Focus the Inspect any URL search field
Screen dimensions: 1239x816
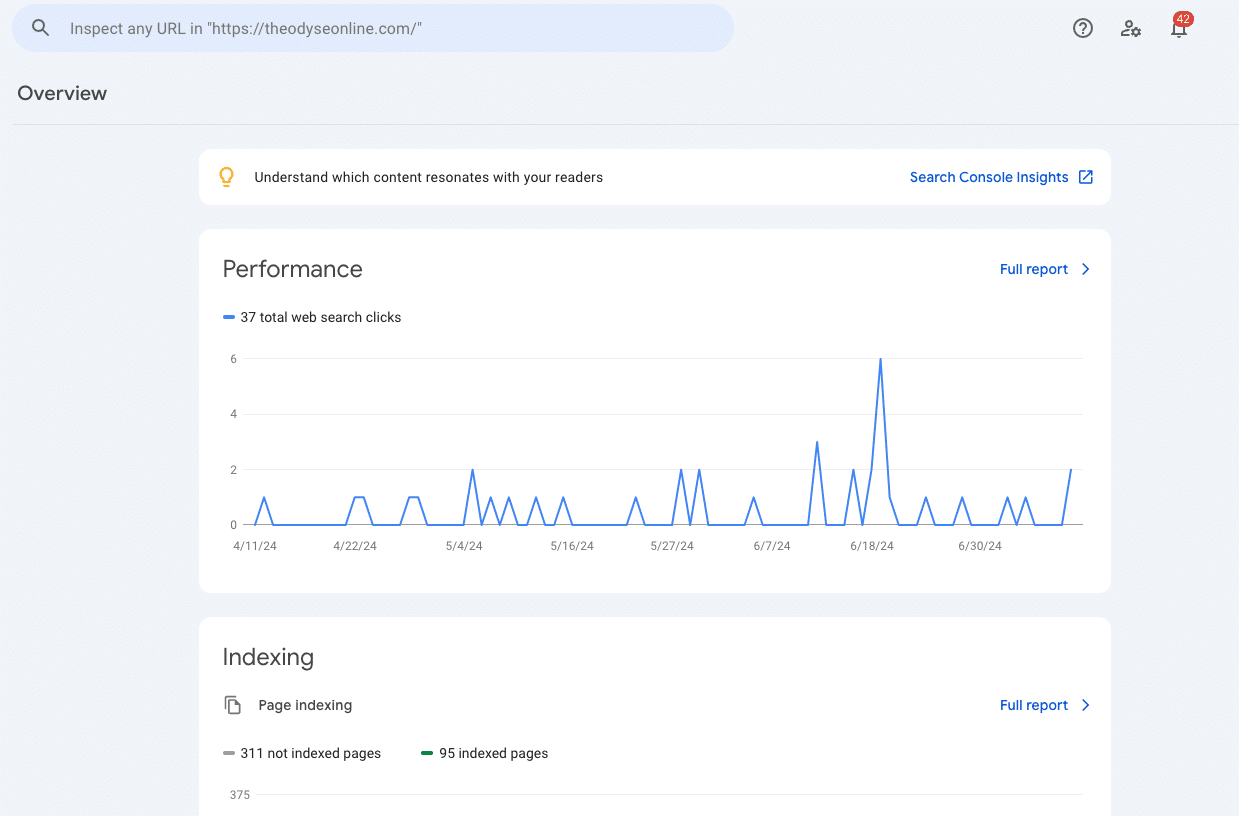[390, 28]
